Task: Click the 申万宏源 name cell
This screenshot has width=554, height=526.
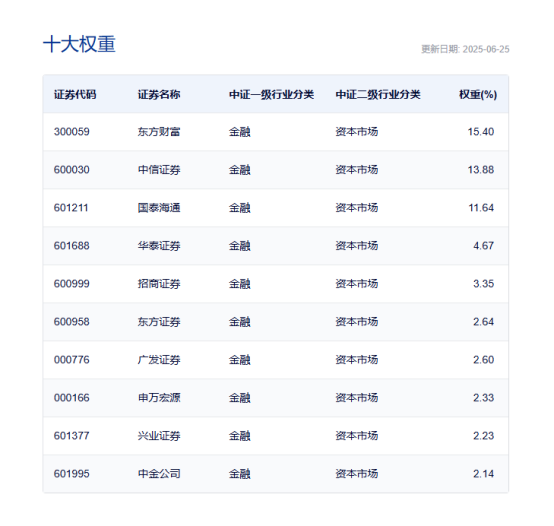Action: click(159, 398)
